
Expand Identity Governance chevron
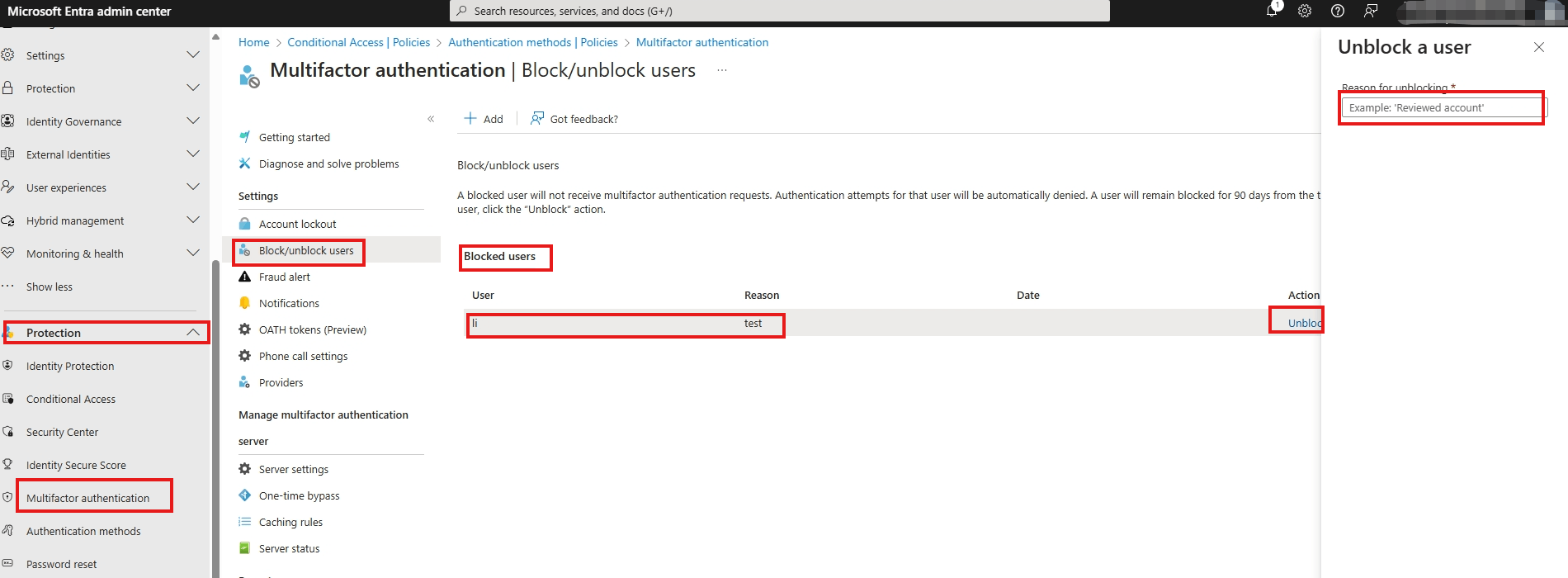(193, 121)
